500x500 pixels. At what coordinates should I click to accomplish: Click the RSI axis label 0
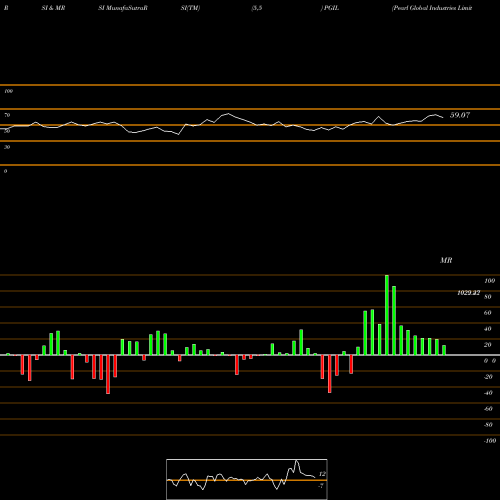coord(5,171)
